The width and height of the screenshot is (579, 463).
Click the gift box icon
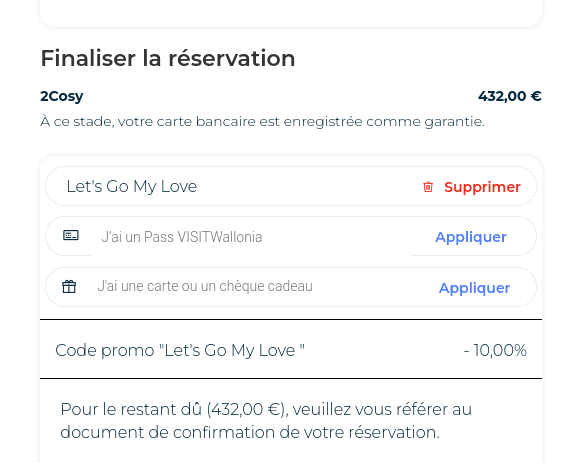pyautogui.click(x=69, y=287)
